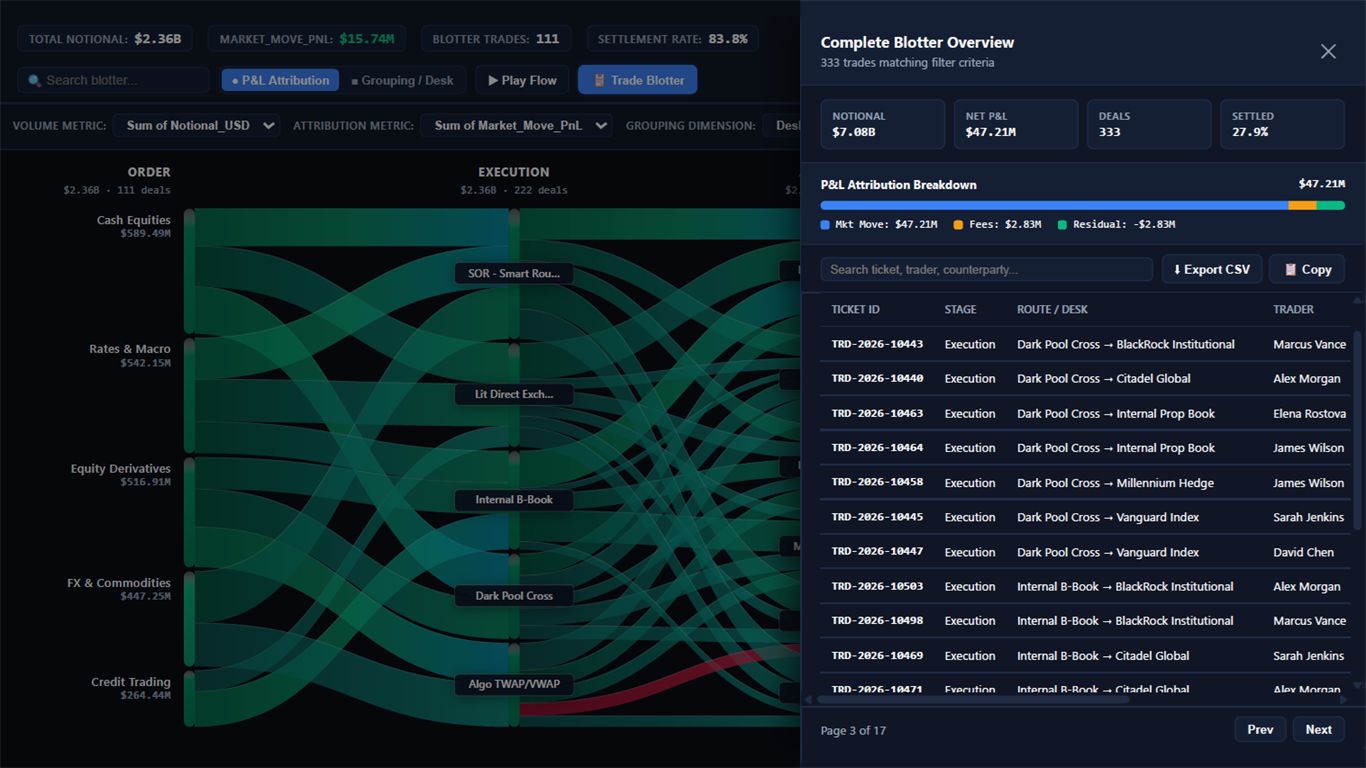
Task: Click the Algo TWAP/VWAP sankey node
Action: tap(514, 684)
